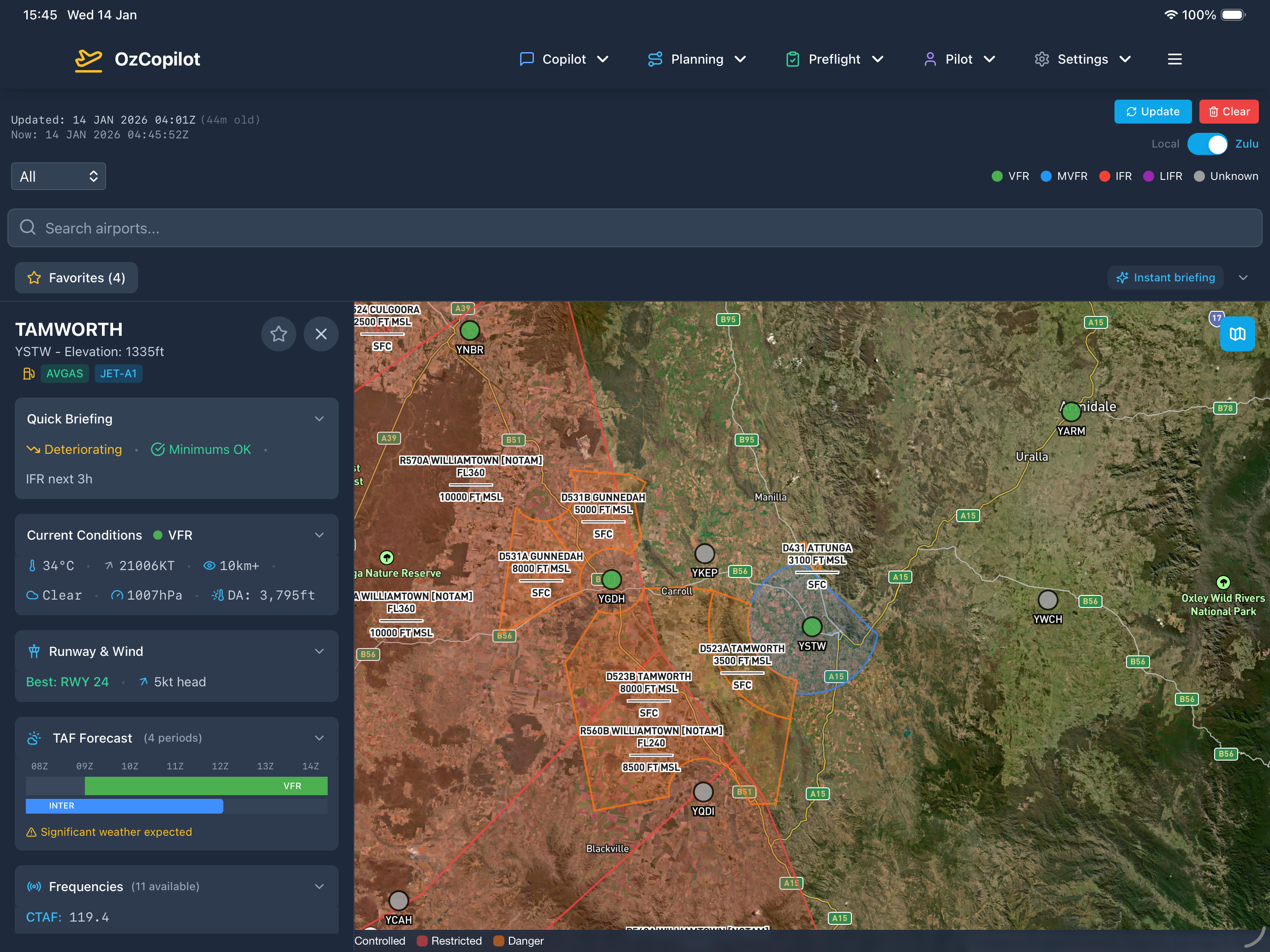Expand the Instant briefing chevron
The height and width of the screenshot is (952, 1270).
click(x=1243, y=278)
